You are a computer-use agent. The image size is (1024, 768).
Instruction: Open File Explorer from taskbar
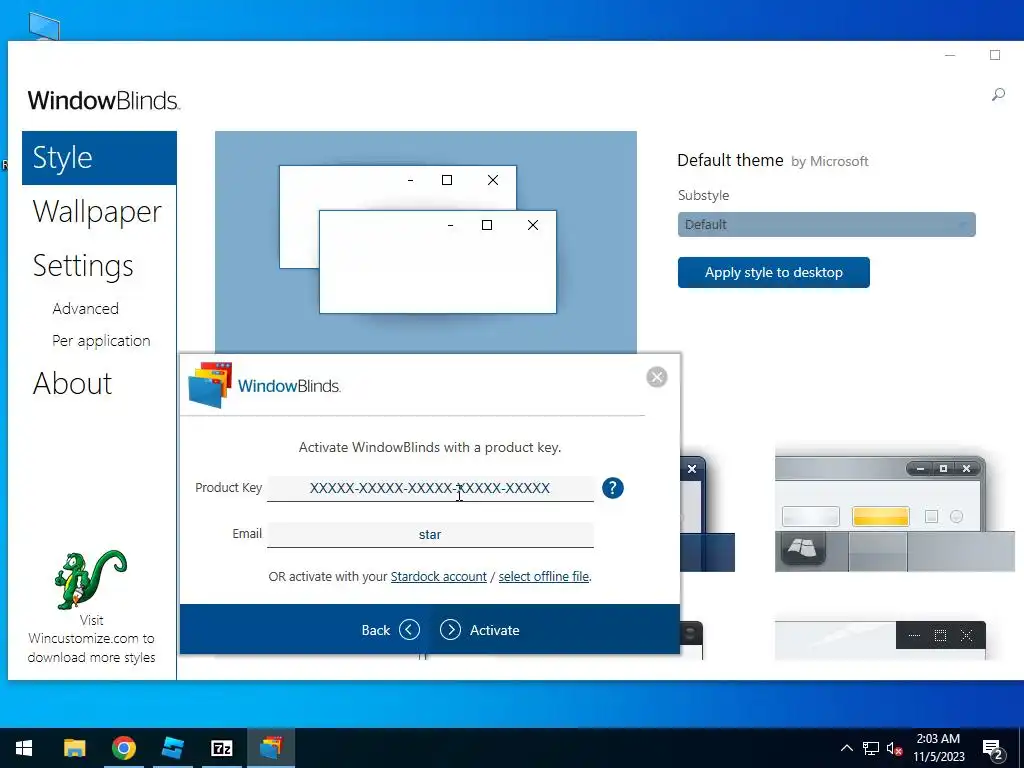pos(74,748)
